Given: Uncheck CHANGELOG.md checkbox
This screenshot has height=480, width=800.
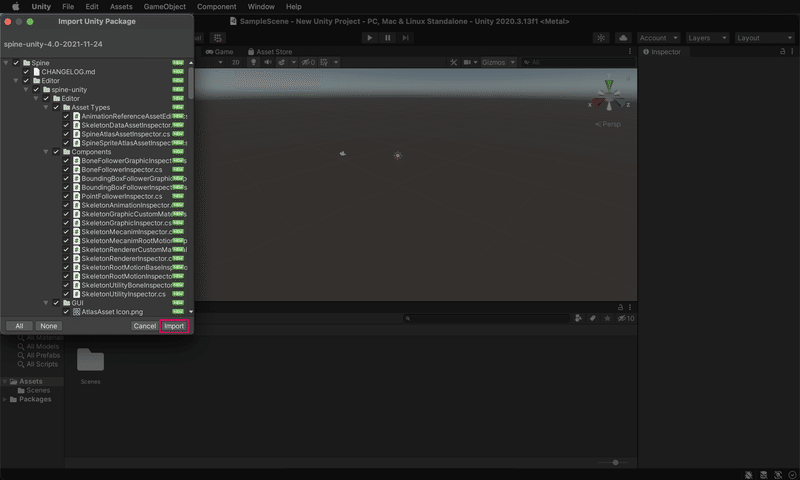Looking at the screenshot, I should pos(26,71).
